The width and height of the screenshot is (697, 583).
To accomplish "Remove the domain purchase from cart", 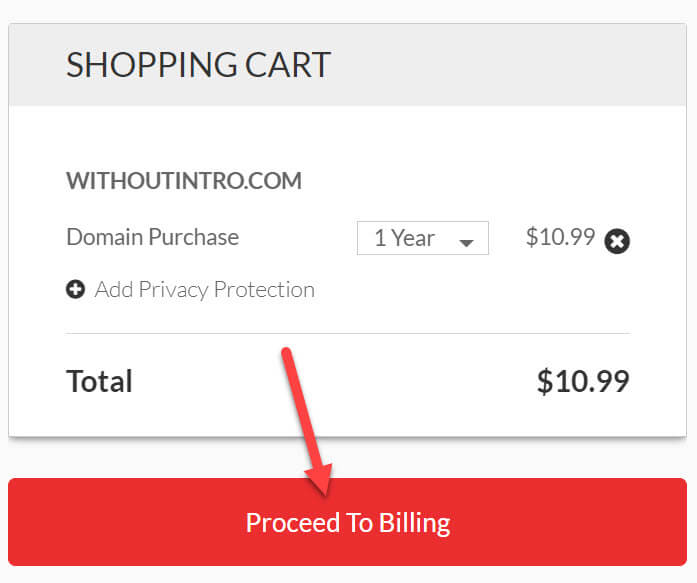I will (x=617, y=241).
